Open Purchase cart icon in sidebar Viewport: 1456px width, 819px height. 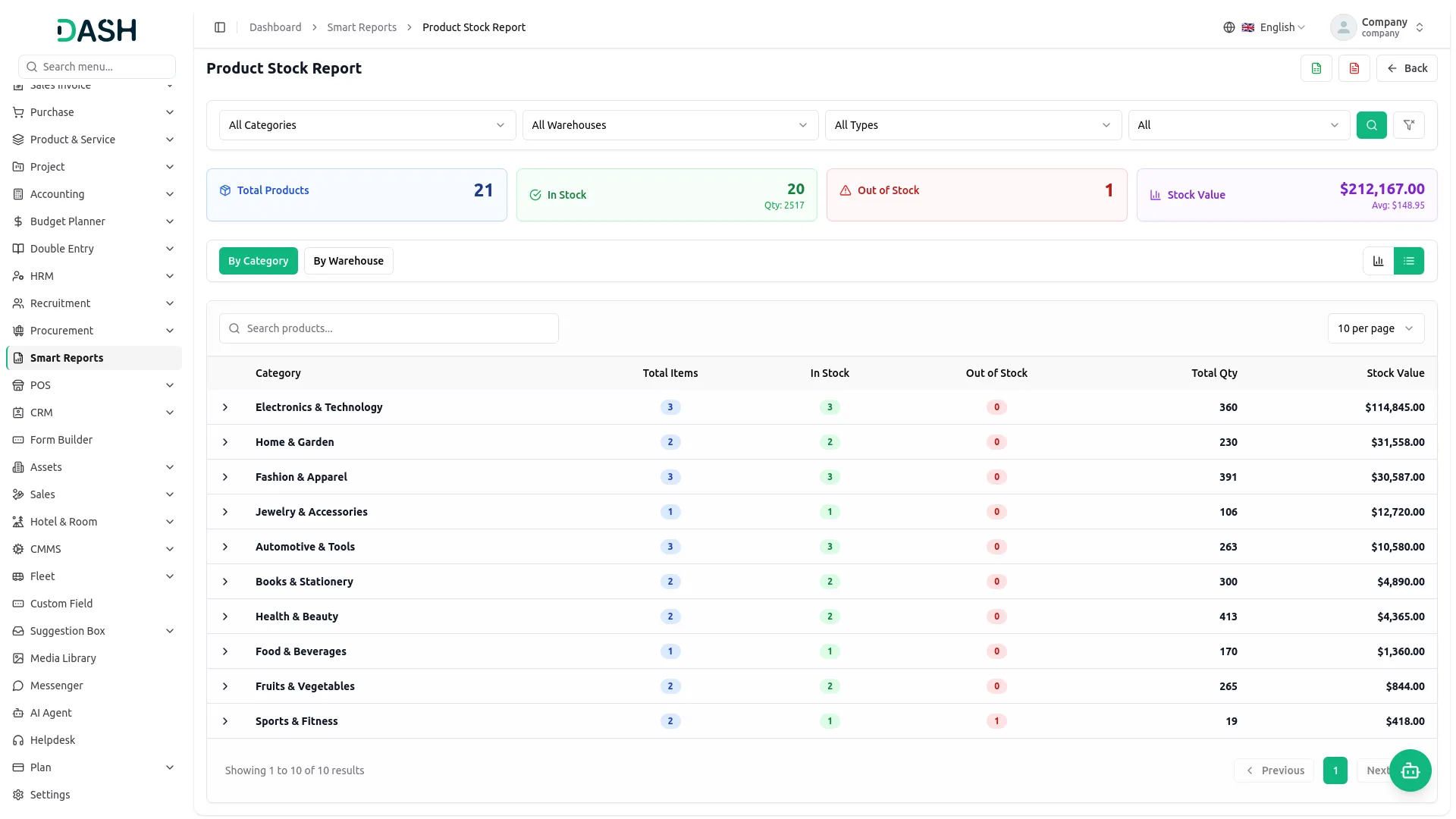pyautogui.click(x=18, y=112)
